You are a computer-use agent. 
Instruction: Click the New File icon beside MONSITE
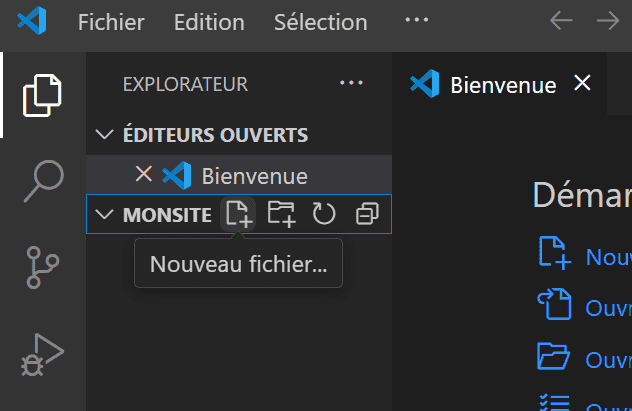click(238, 214)
